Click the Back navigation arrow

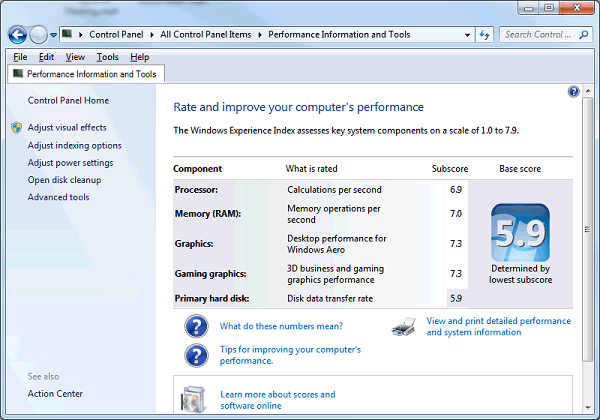pos(18,35)
